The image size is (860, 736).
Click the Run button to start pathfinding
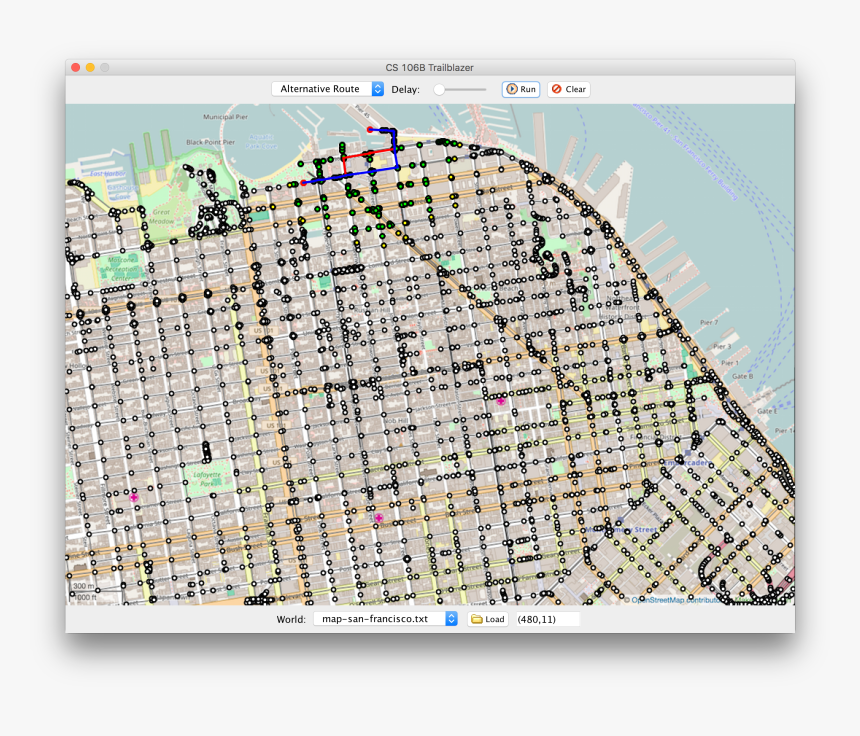tap(521, 89)
